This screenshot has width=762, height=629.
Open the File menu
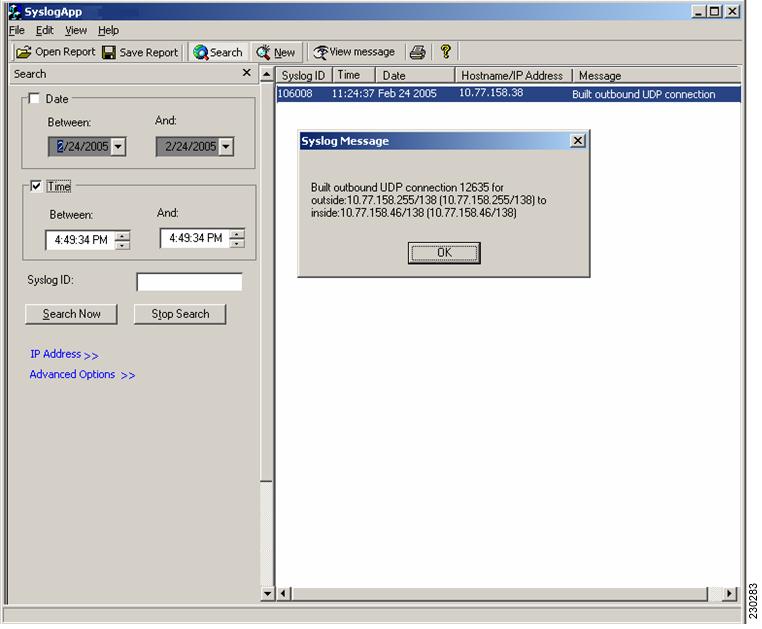(x=17, y=30)
